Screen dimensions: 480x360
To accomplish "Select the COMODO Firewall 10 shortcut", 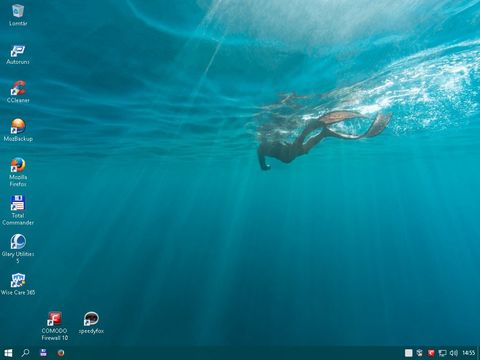I will (x=55, y=326).
